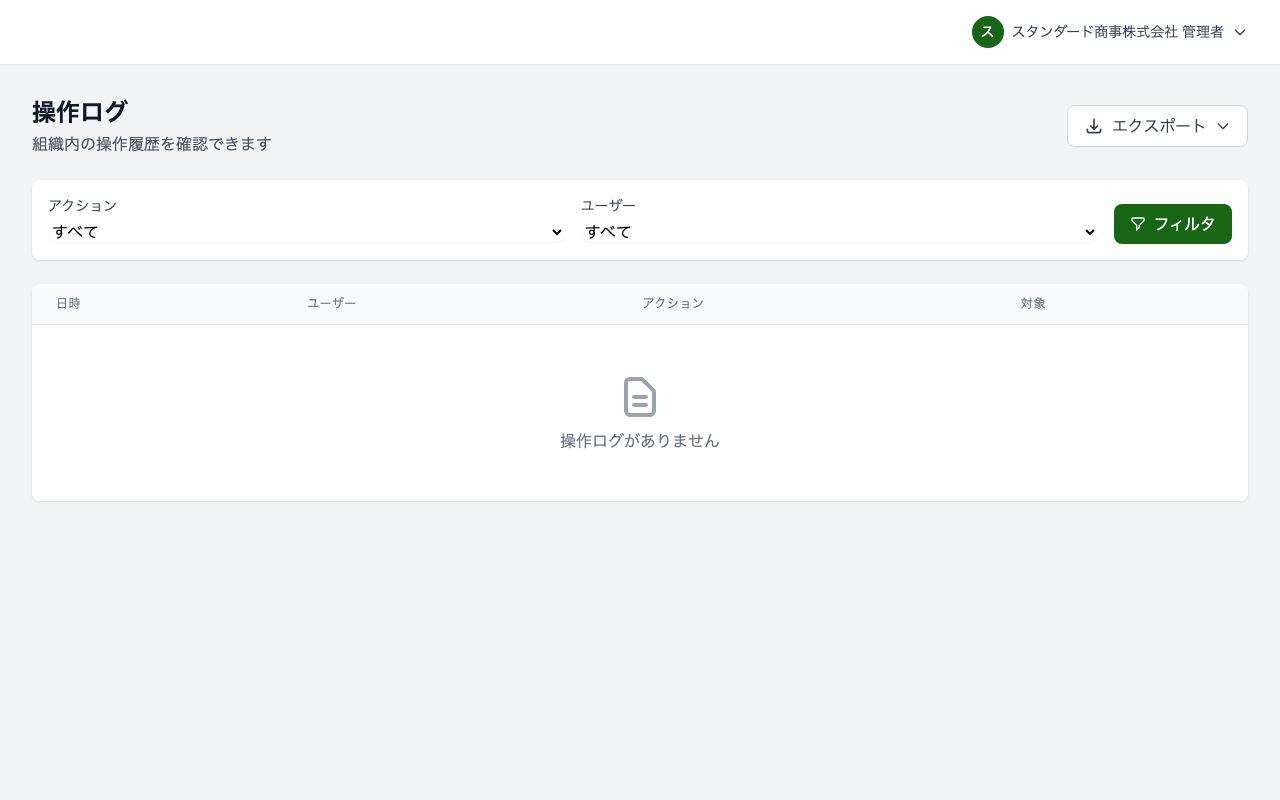Click the 操作ログがありません message

click(x=640, y=441)
